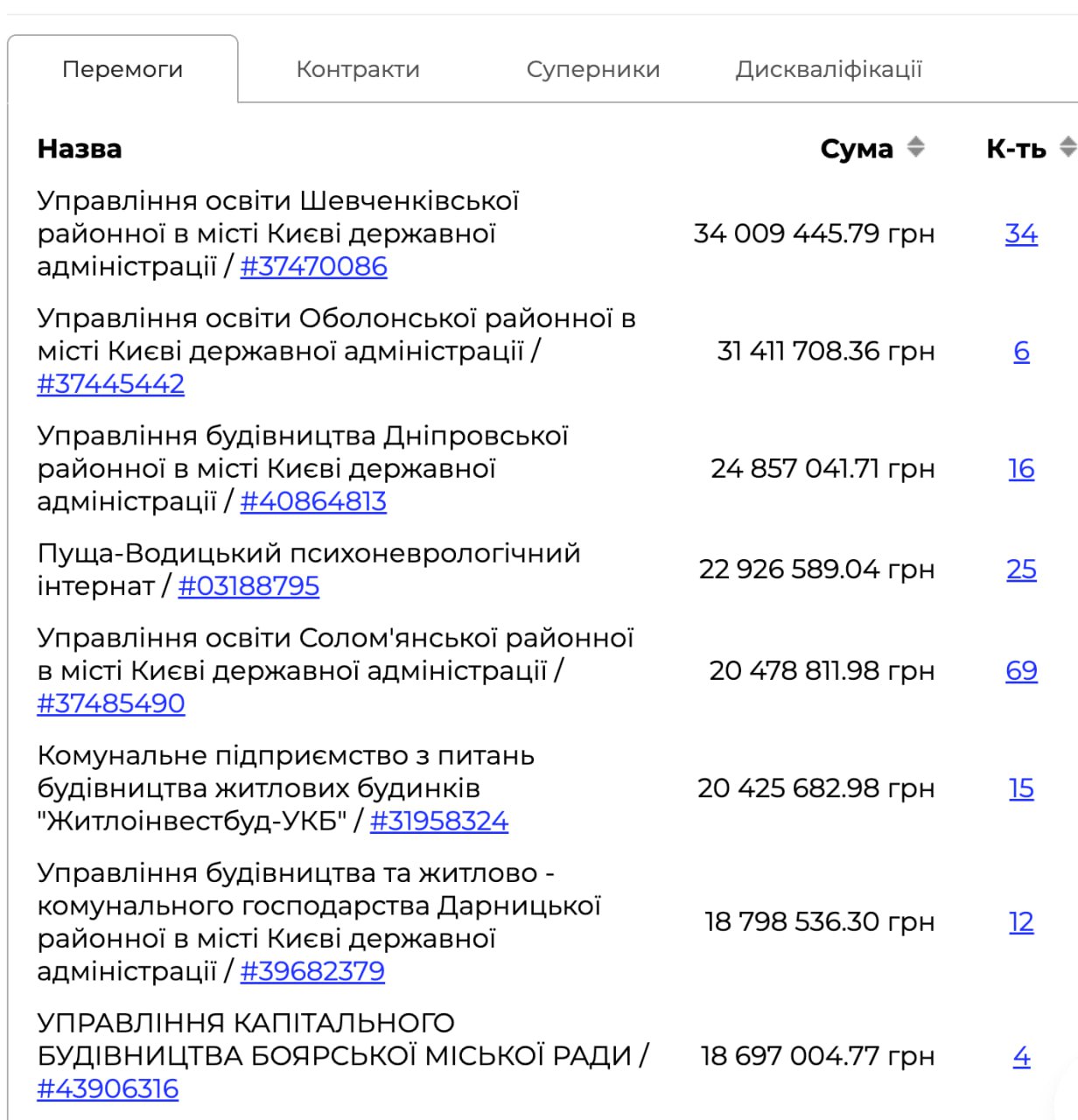Image resolution: width=1078 pixels, height=1120 pixels.
Task: Select amount 18 798 536.30 грн
Action: (x=820, y=921)
